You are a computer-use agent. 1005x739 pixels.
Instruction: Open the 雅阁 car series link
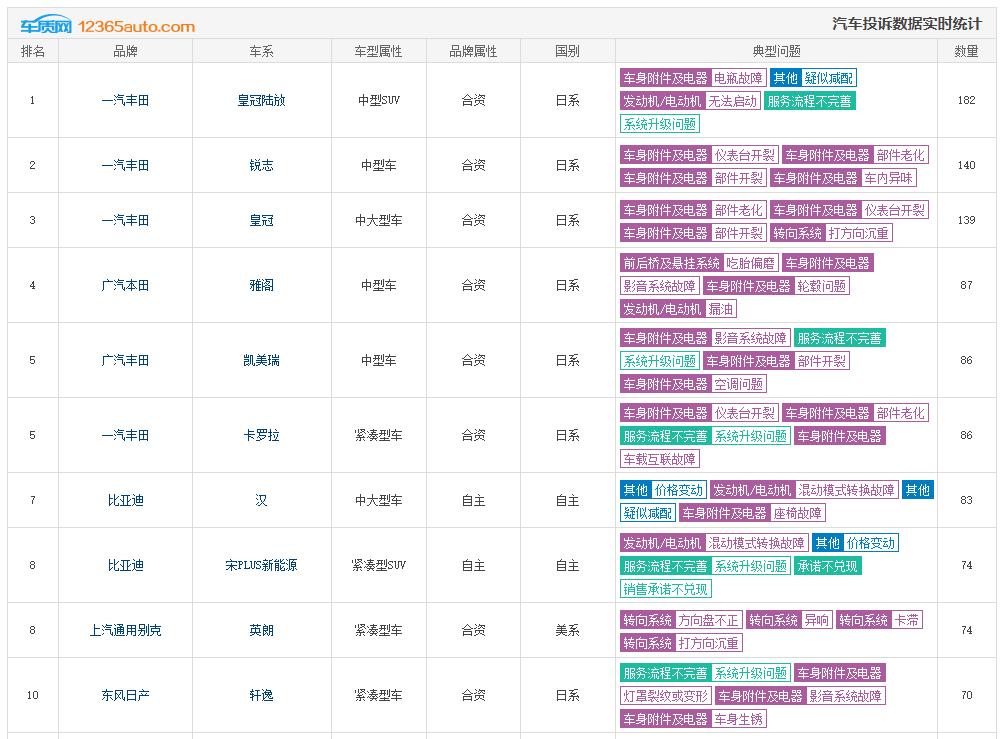[x=262, y=285]
